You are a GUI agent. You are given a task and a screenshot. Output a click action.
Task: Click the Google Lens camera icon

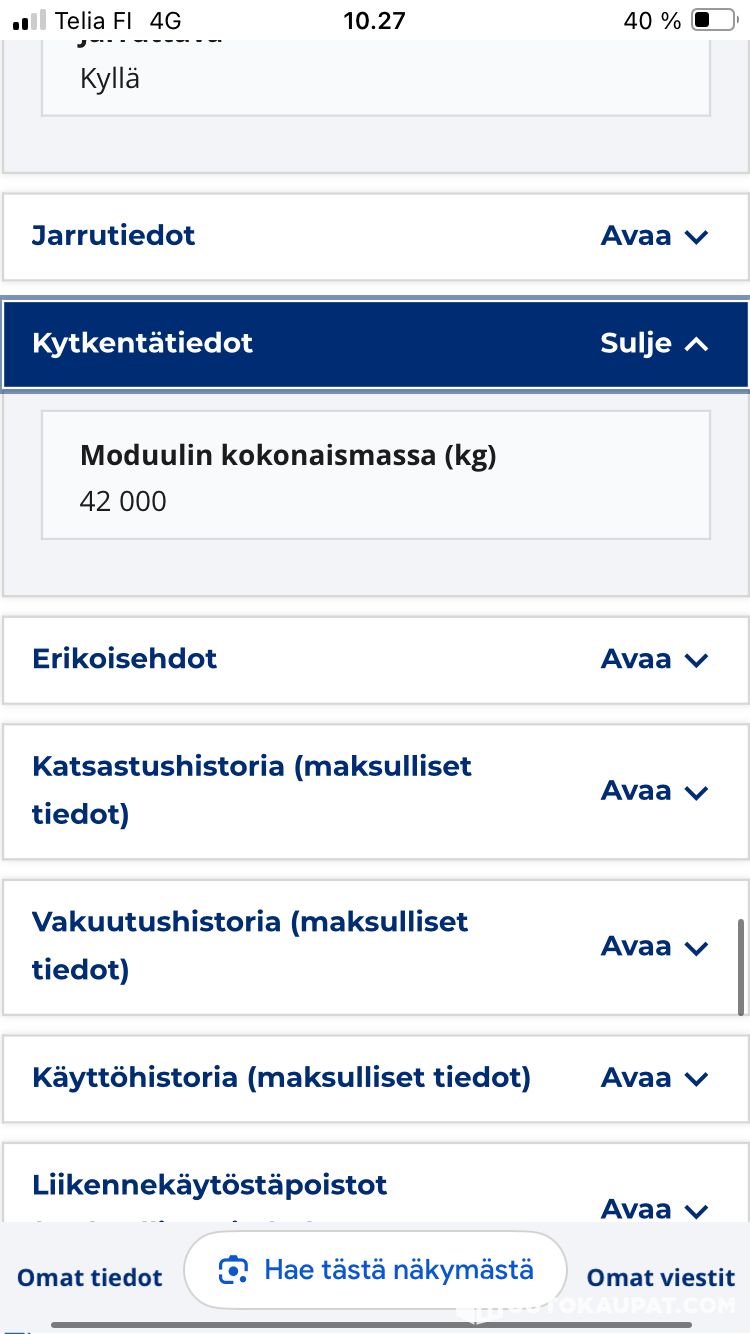click(233, 1271)
